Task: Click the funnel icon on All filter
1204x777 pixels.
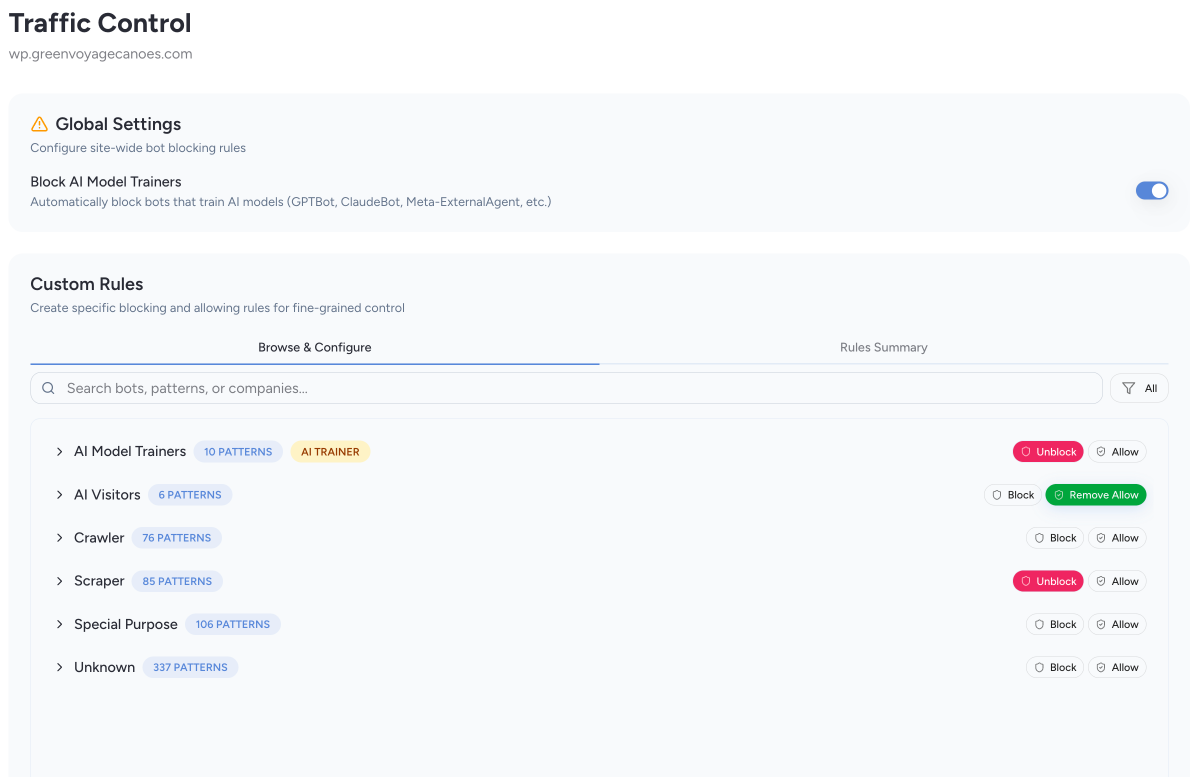Action: [x=1129, y=388]
